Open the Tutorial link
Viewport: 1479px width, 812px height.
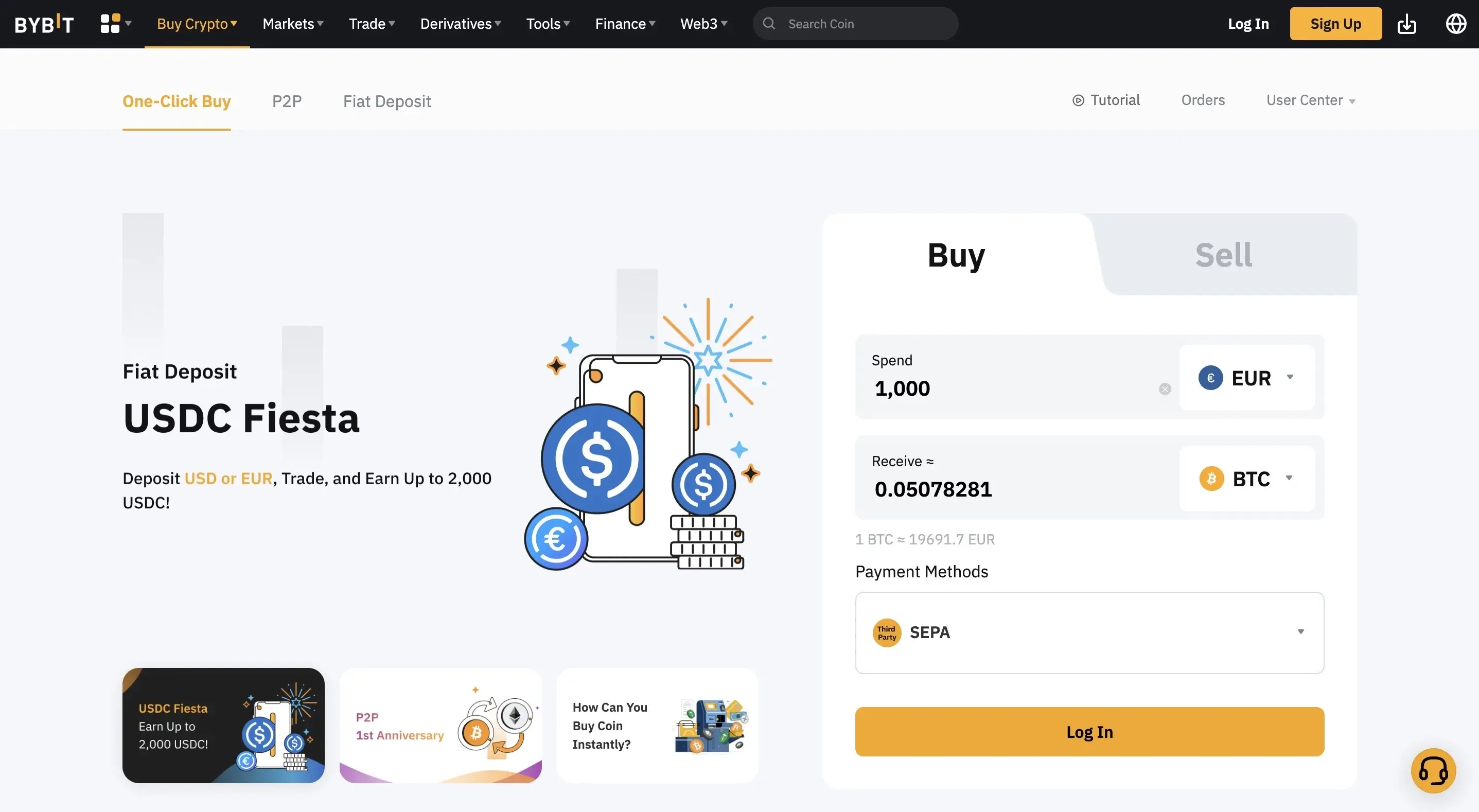(1106, 100)
